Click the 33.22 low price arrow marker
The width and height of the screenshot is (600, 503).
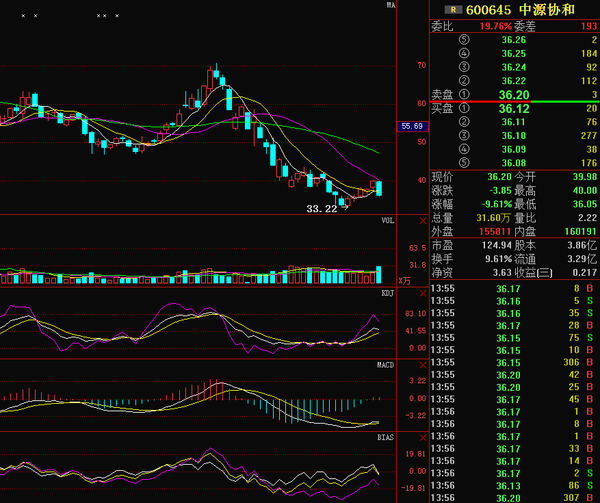(326, 209)
